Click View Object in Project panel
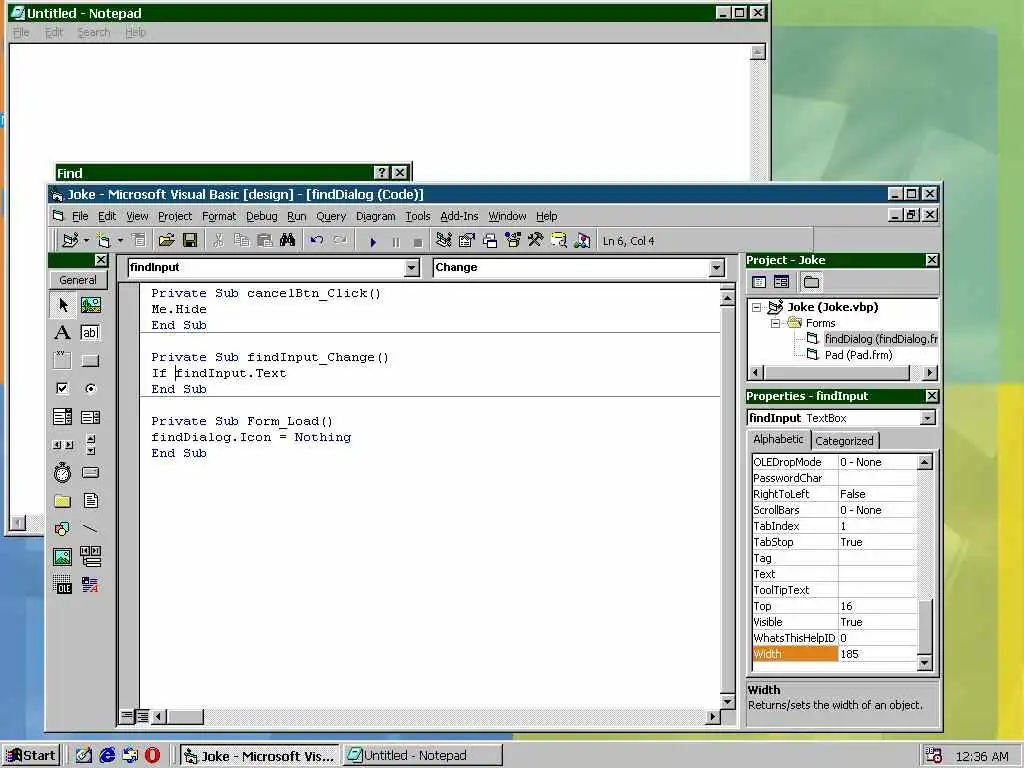Viewport: 1024px width, 768px height. [781, 282]
